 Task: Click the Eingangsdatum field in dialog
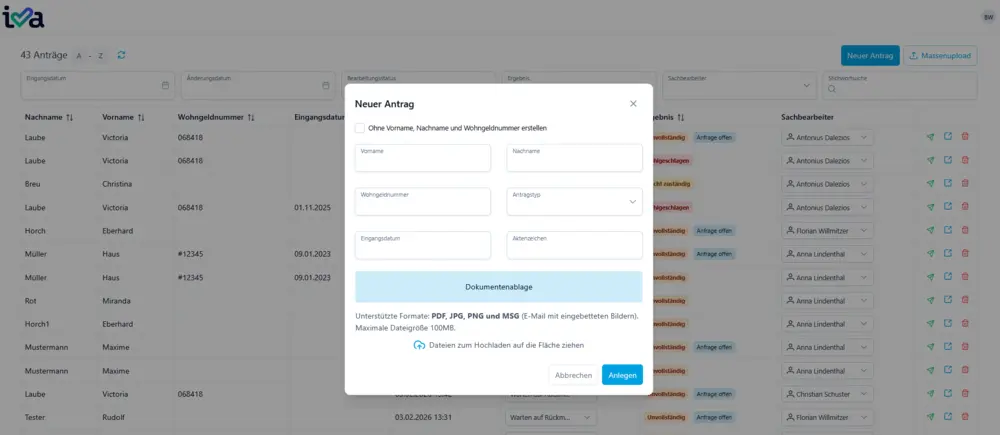tap(422, 246)
